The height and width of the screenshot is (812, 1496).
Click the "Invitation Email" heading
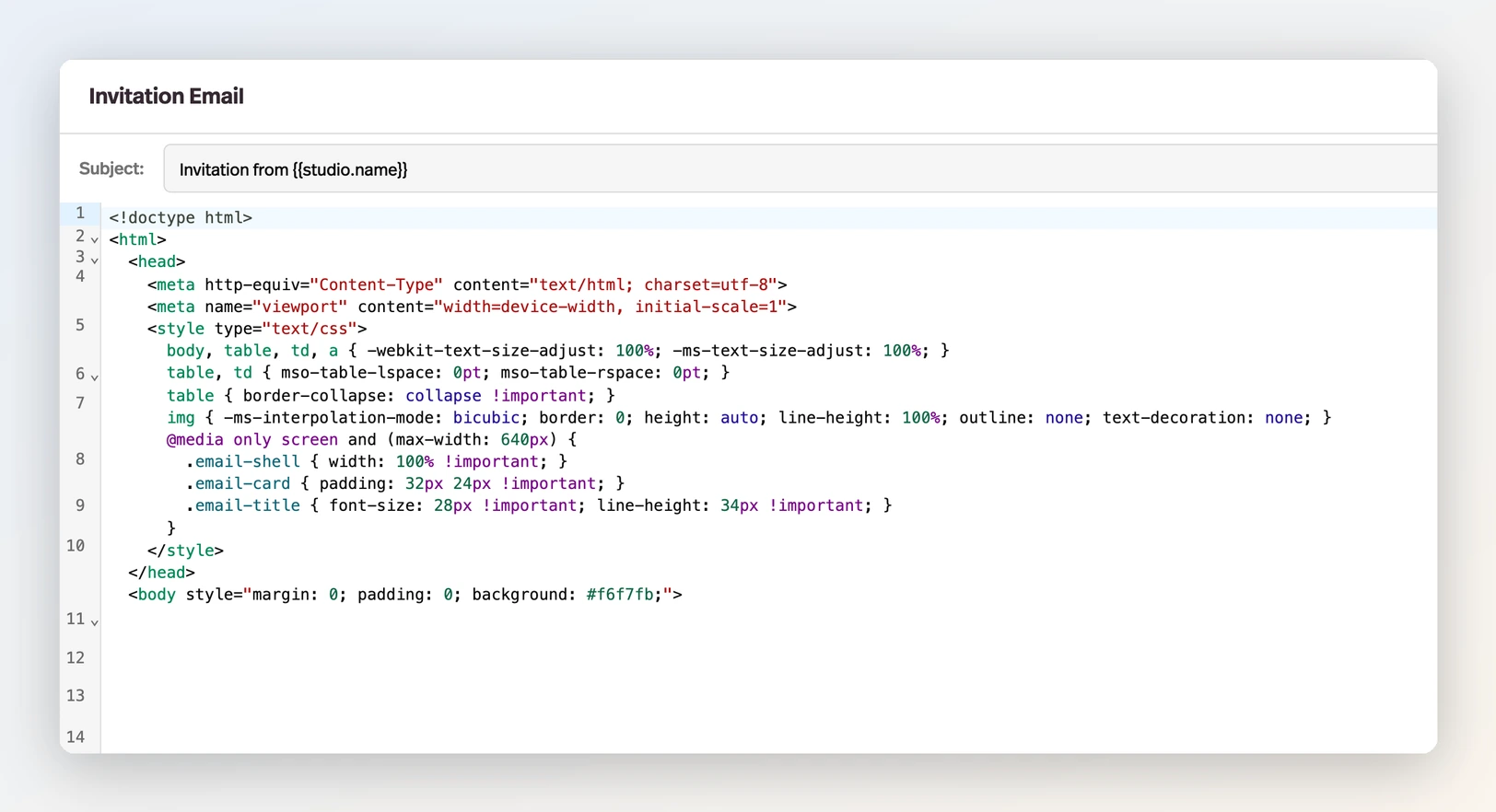click(x=167, y=97)
